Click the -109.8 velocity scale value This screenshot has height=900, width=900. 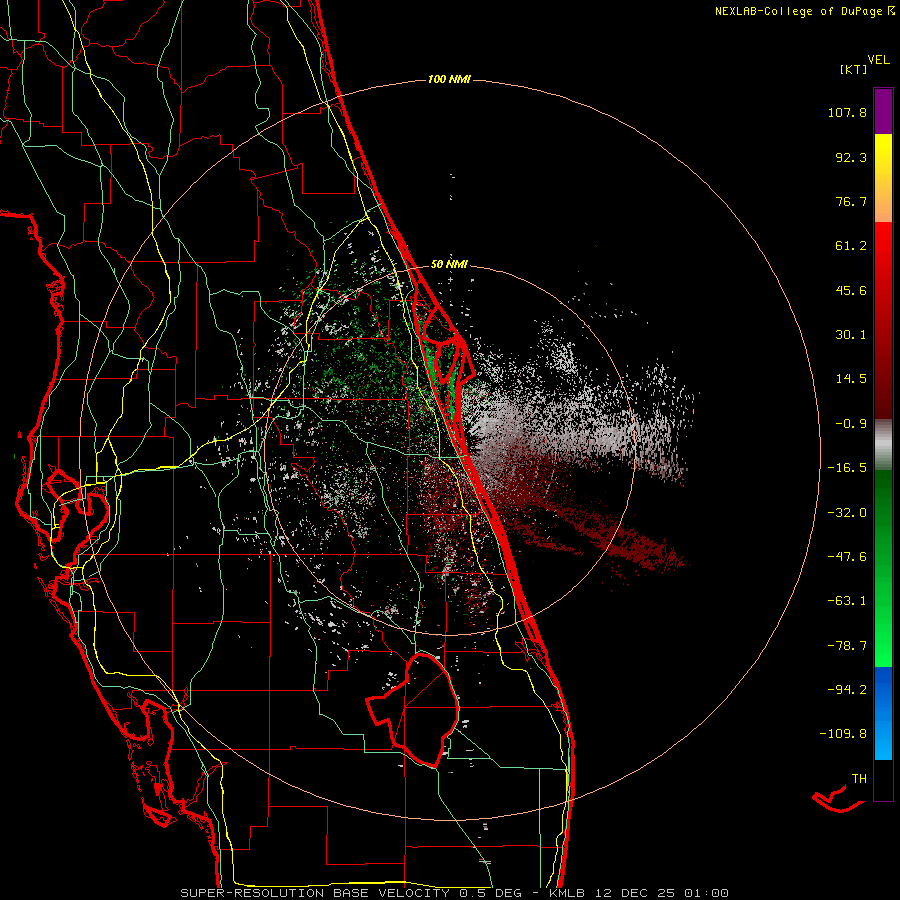tap(844, 734)
